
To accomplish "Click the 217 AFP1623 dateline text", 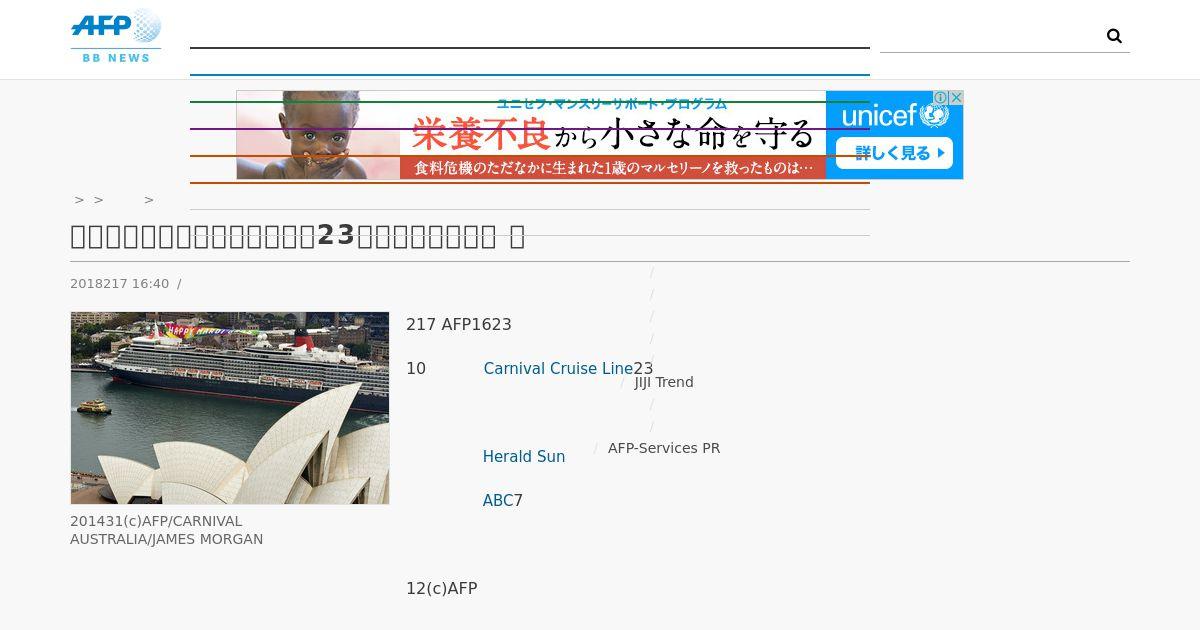I will 459,325.
